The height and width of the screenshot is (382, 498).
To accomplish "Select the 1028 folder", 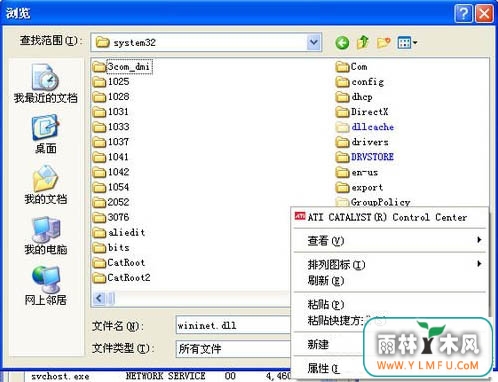I will pos(111,97).
